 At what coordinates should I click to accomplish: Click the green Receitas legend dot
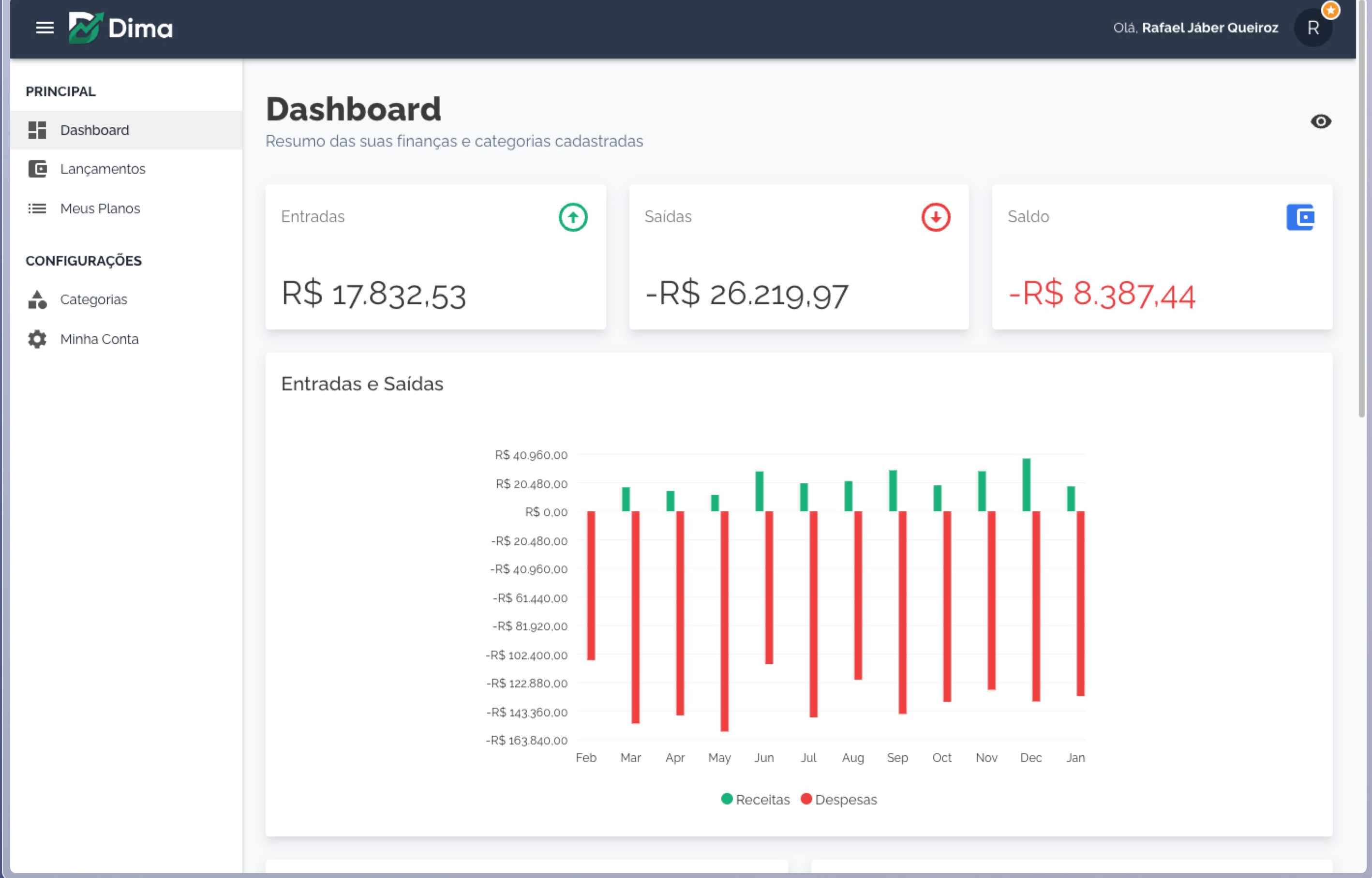pyautogui.click(x=726, y=799)
